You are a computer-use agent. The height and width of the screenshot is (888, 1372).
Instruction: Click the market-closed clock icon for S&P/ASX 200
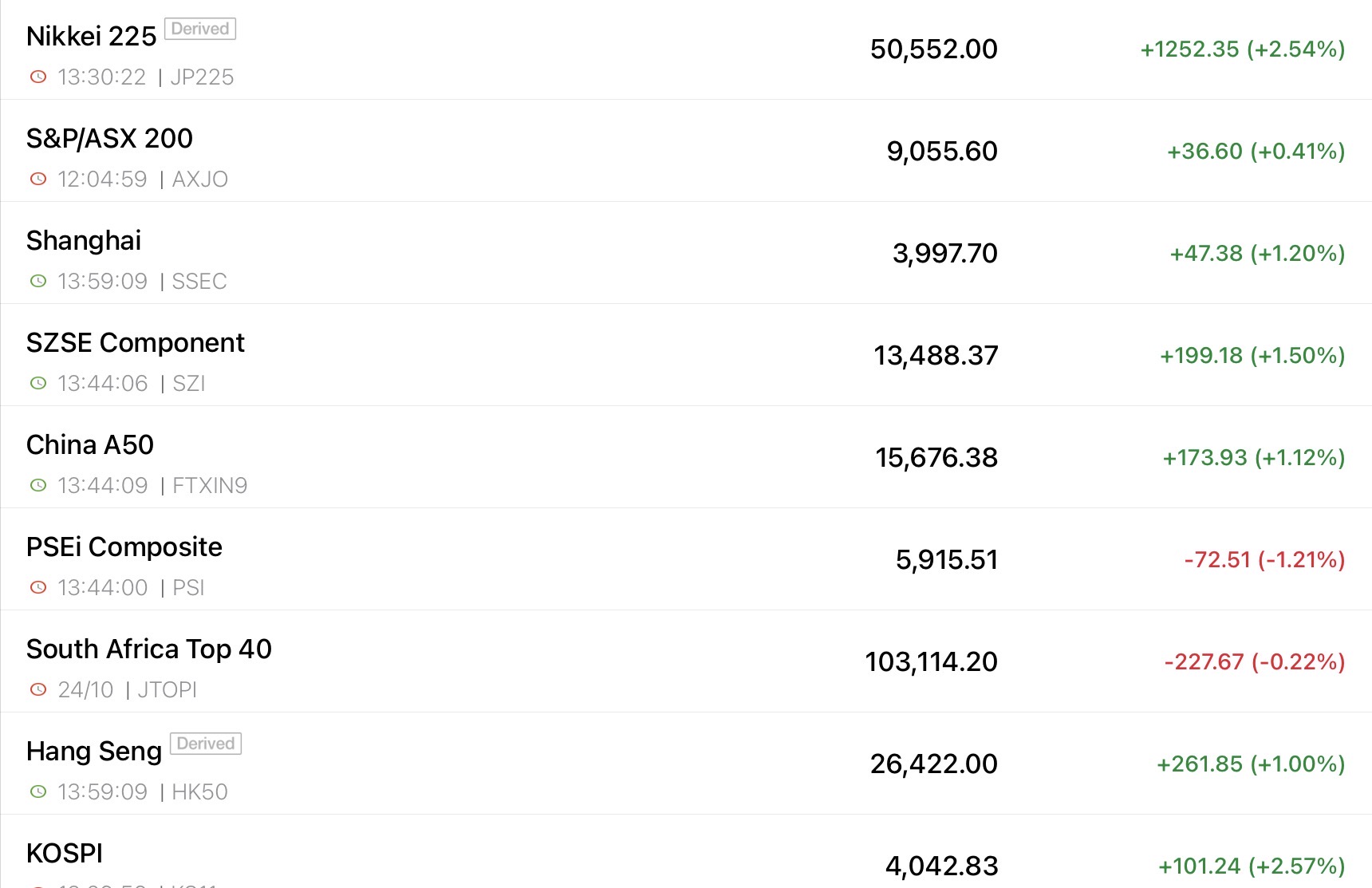point(38,180)
